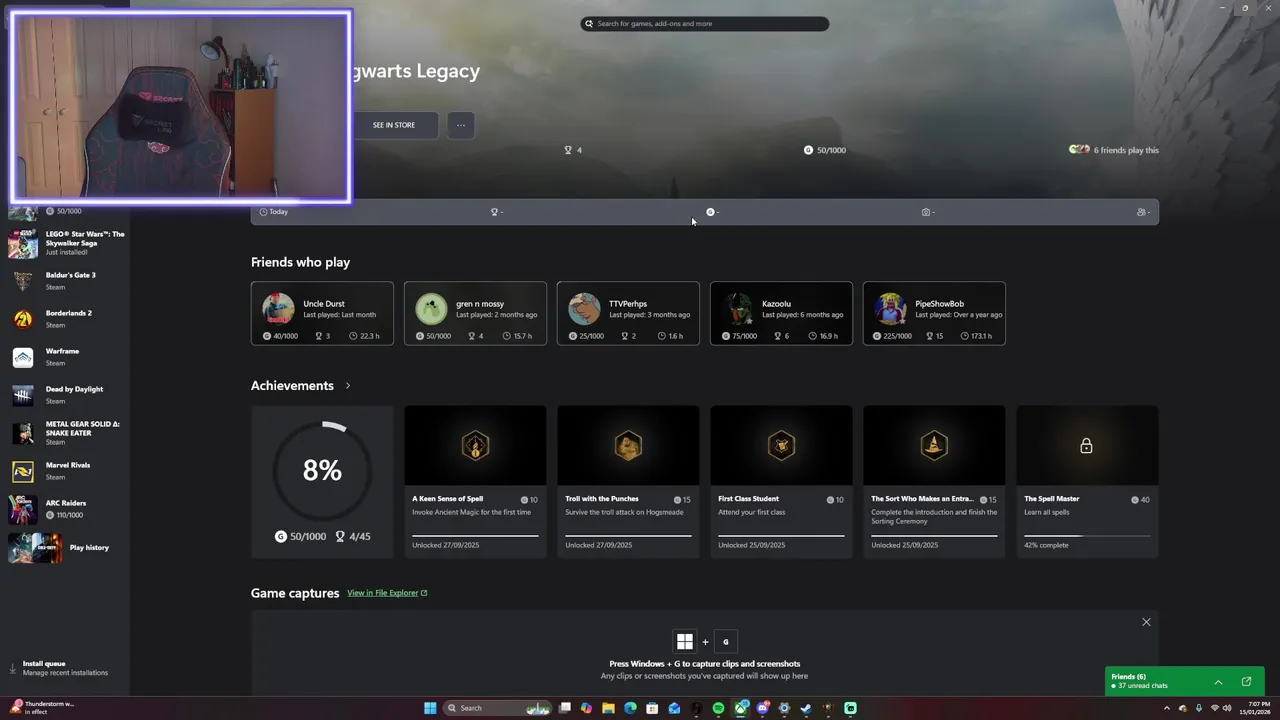Open Kazoolu friend card
Viewport: 1280px width, 720px height.
pyautogui.click(x=781, y=313)
